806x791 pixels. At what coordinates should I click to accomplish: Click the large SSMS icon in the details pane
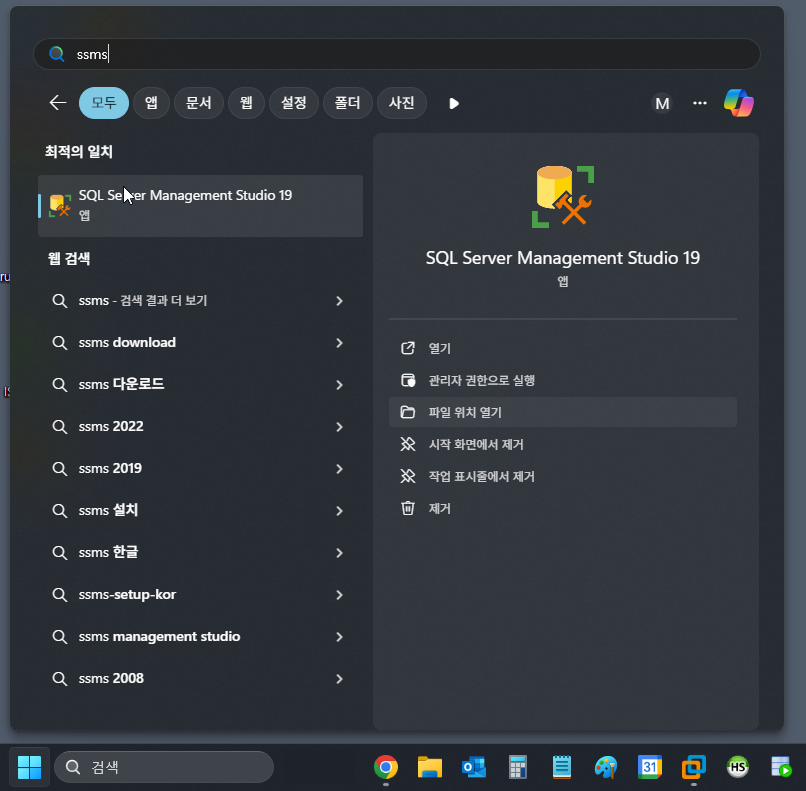tap(563, 197)
